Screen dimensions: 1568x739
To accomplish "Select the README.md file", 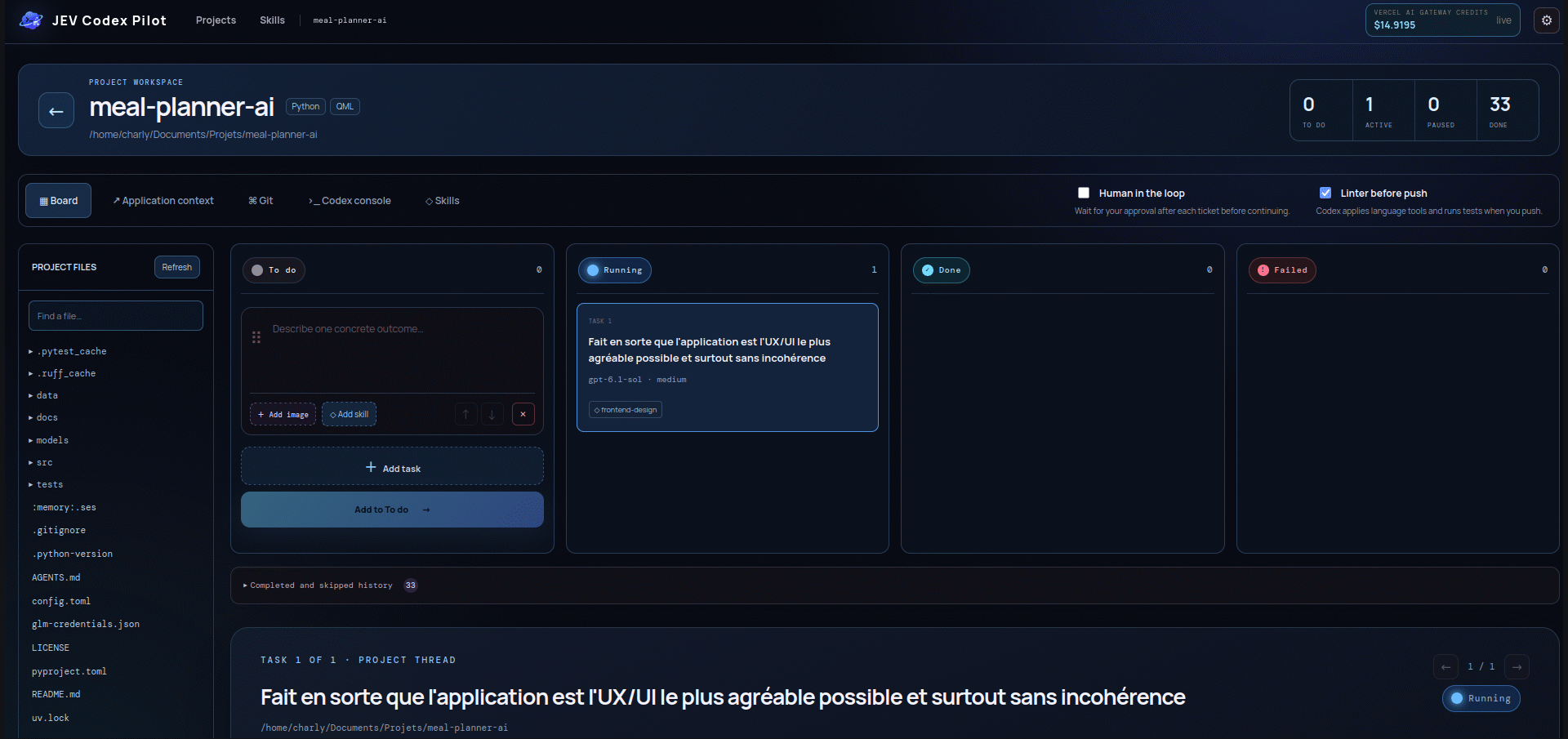I will point(56,694).
